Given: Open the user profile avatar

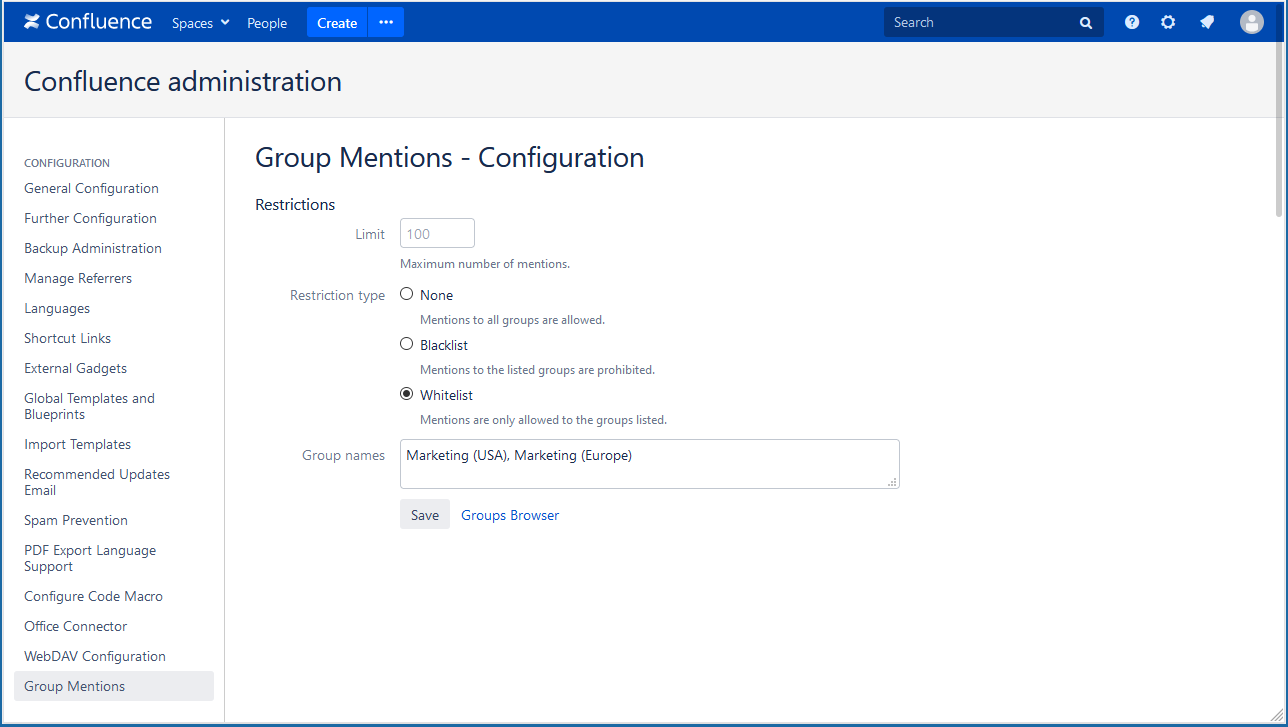Looking at the screenshot, I should click(x=1252, y=22).
